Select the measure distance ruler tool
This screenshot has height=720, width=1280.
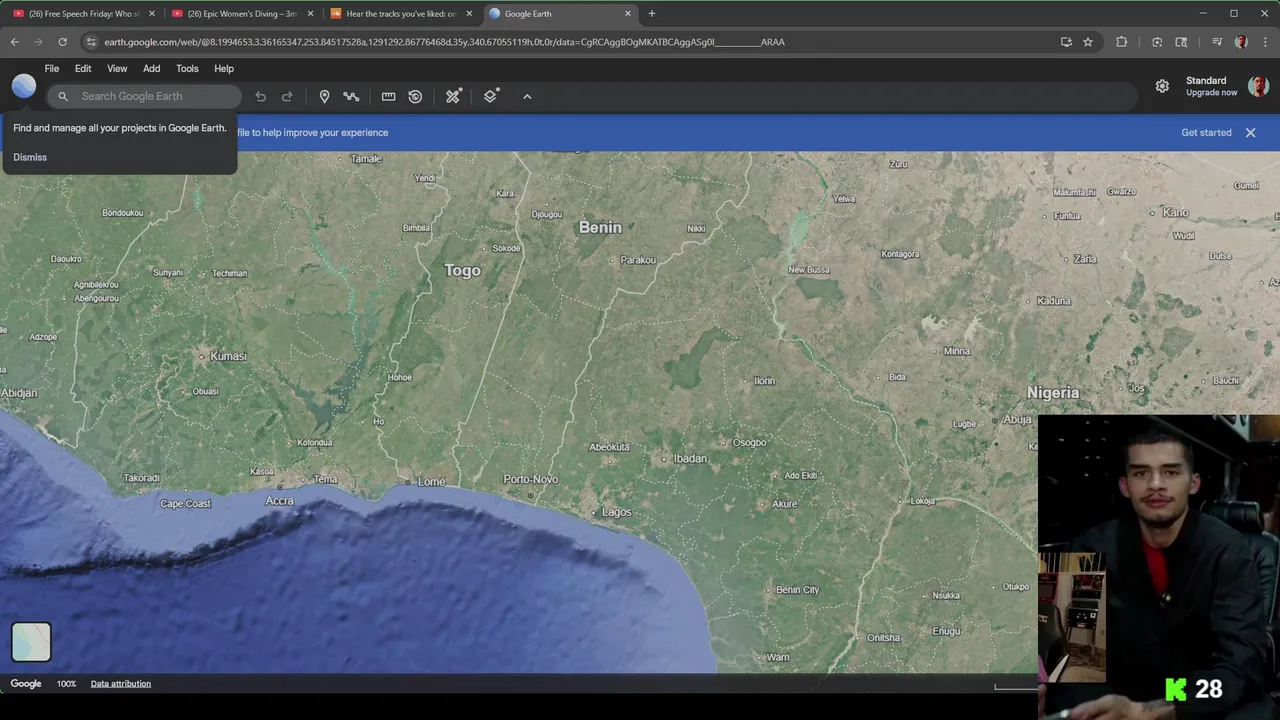[388, 96]
